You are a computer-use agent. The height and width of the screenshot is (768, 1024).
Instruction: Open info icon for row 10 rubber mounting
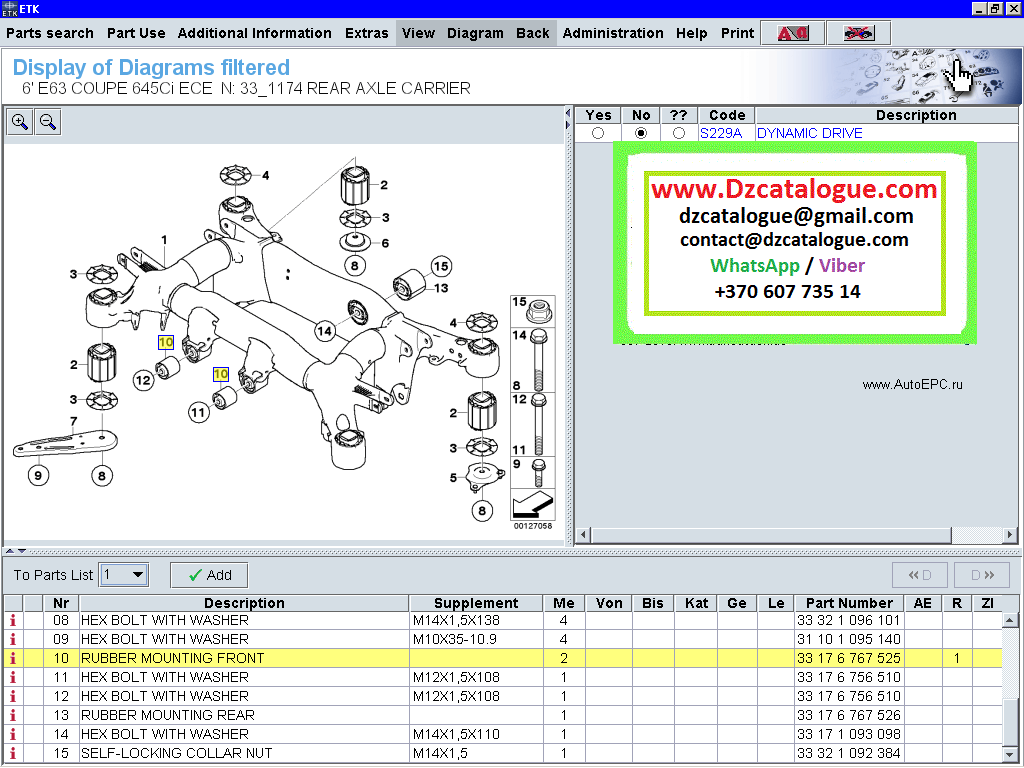click(12, 658)
